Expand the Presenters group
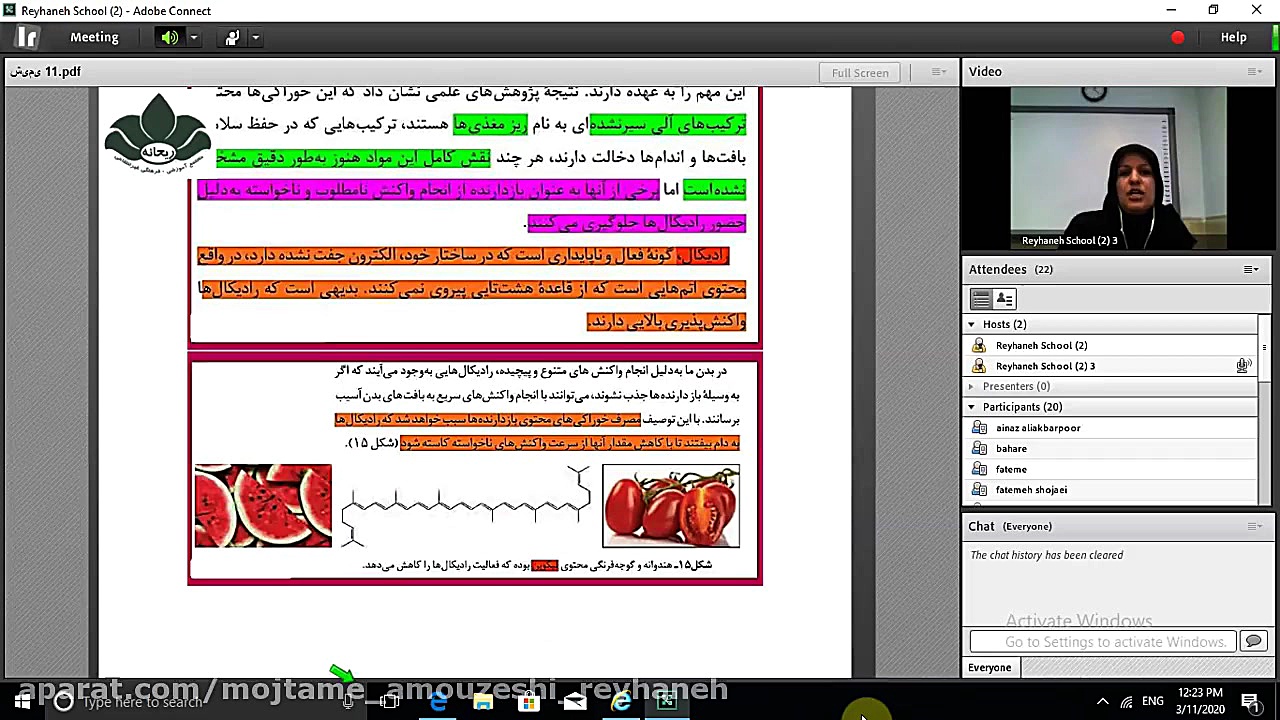Viewport: 1280px width, 720px height. point(971,386)
